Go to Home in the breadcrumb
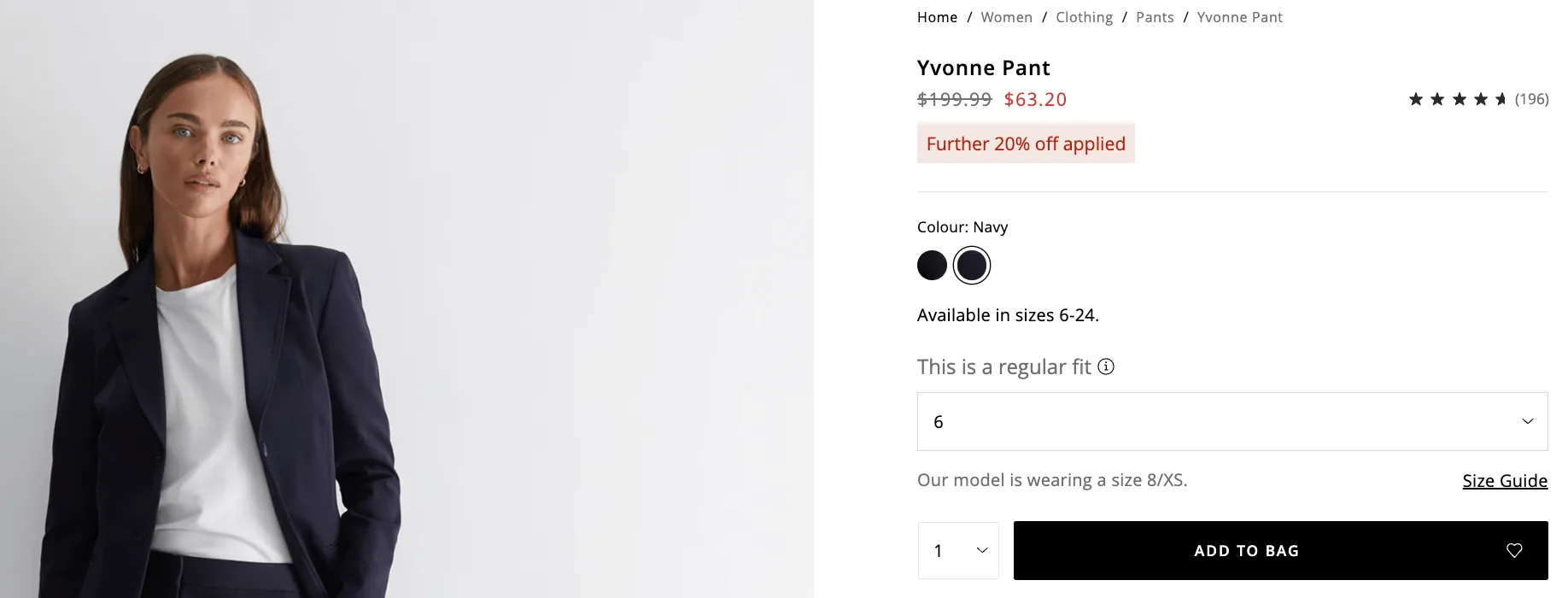 (x=937, y=17)
